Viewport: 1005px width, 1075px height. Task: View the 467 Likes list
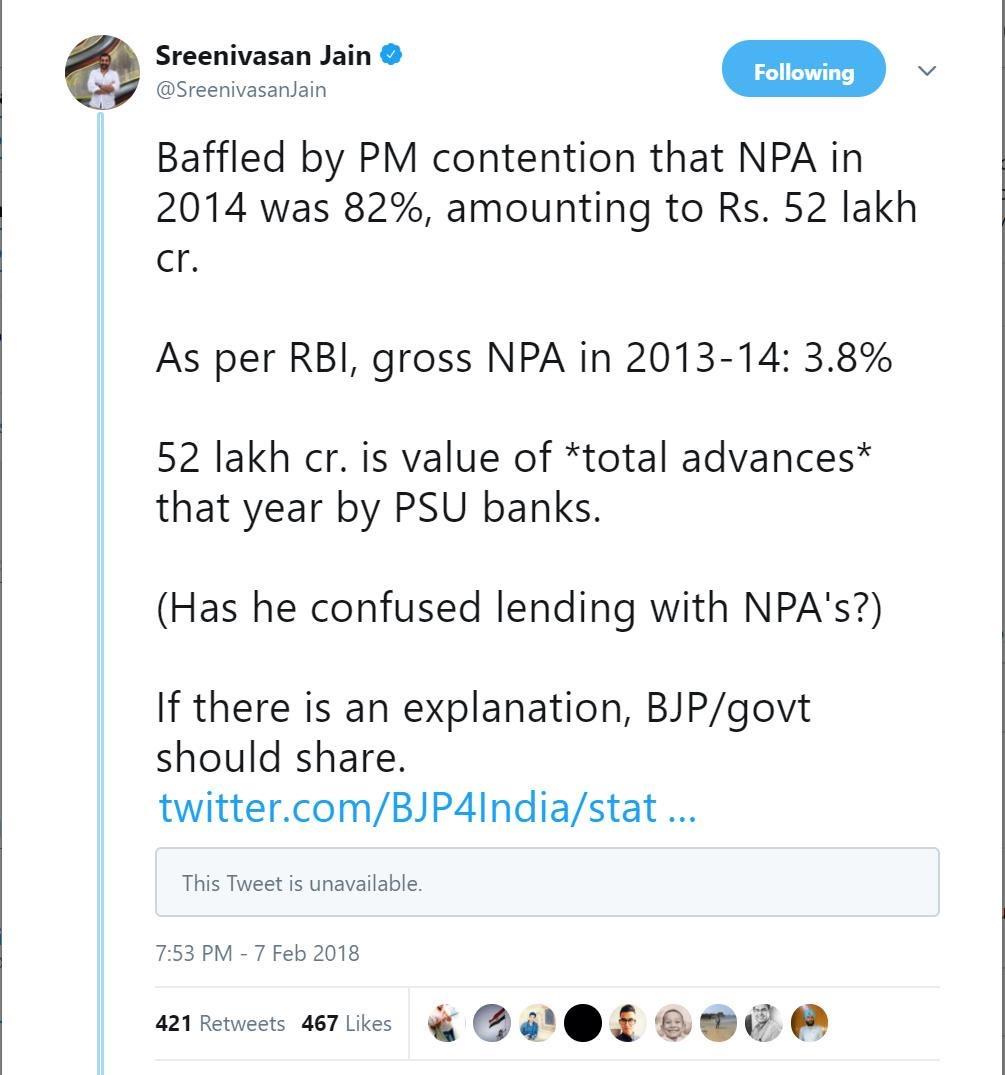[346, 1023]
